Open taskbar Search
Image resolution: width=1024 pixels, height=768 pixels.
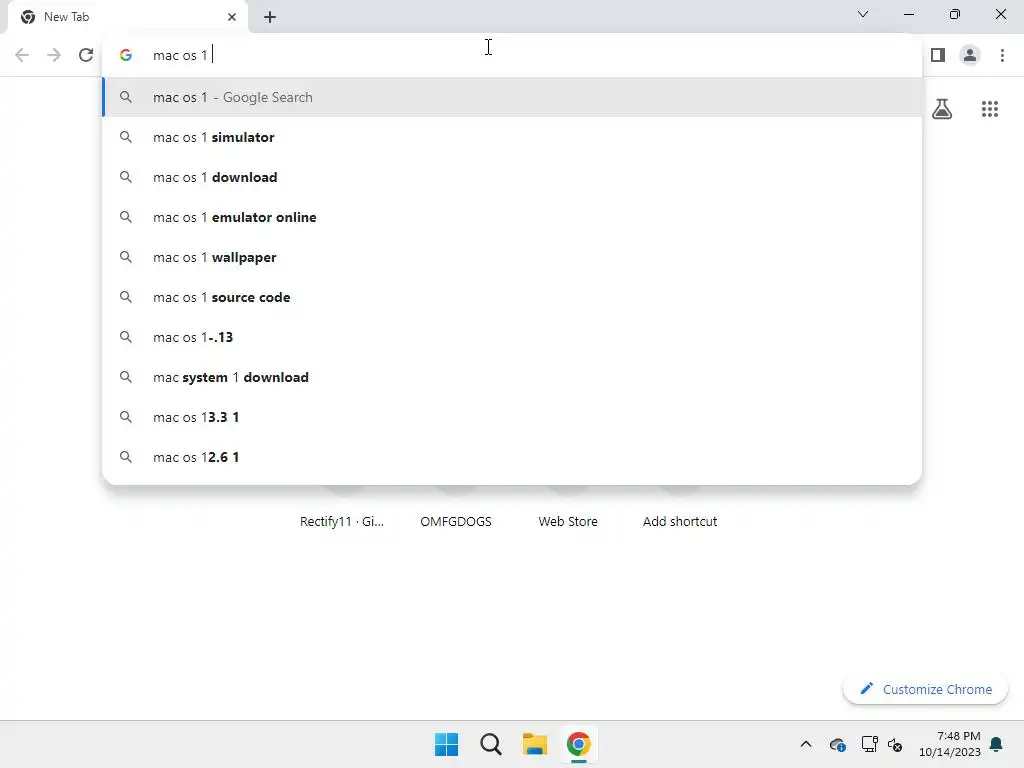pyautogui.click(x=490, y=744)
